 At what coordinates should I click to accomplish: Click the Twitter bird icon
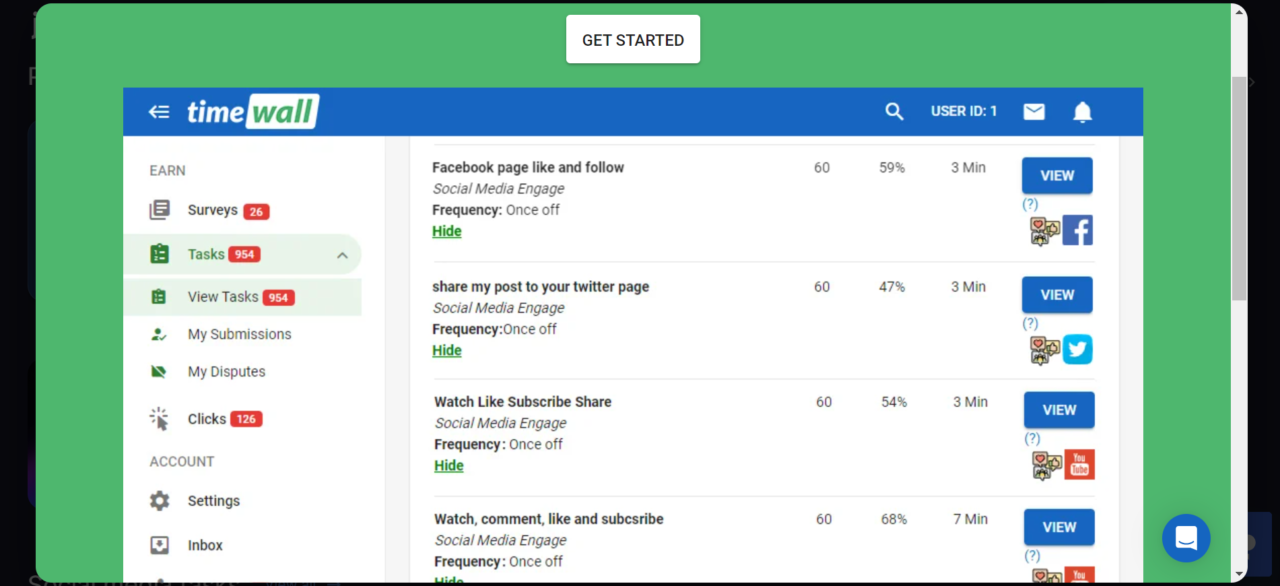pos(1077,349)
